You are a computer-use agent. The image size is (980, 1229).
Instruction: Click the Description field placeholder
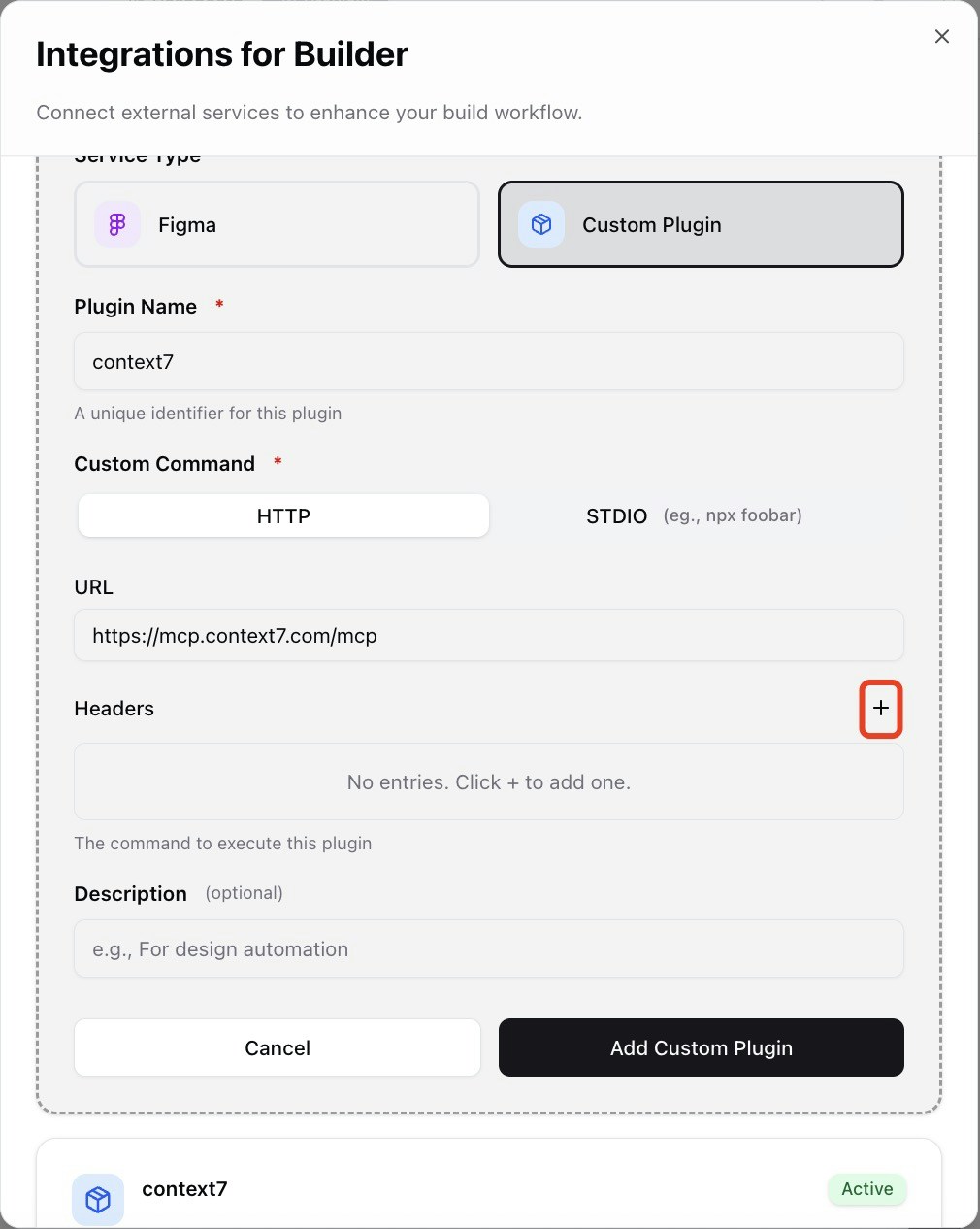coord(488,948)
